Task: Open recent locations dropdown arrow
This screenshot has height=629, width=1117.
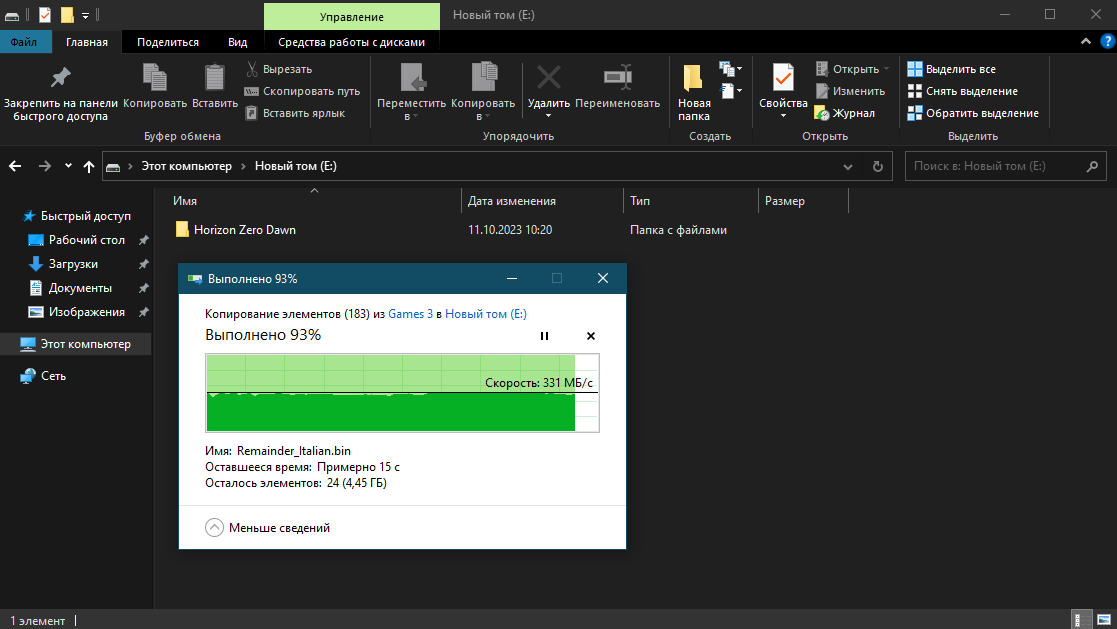Action: coord(68,166)
